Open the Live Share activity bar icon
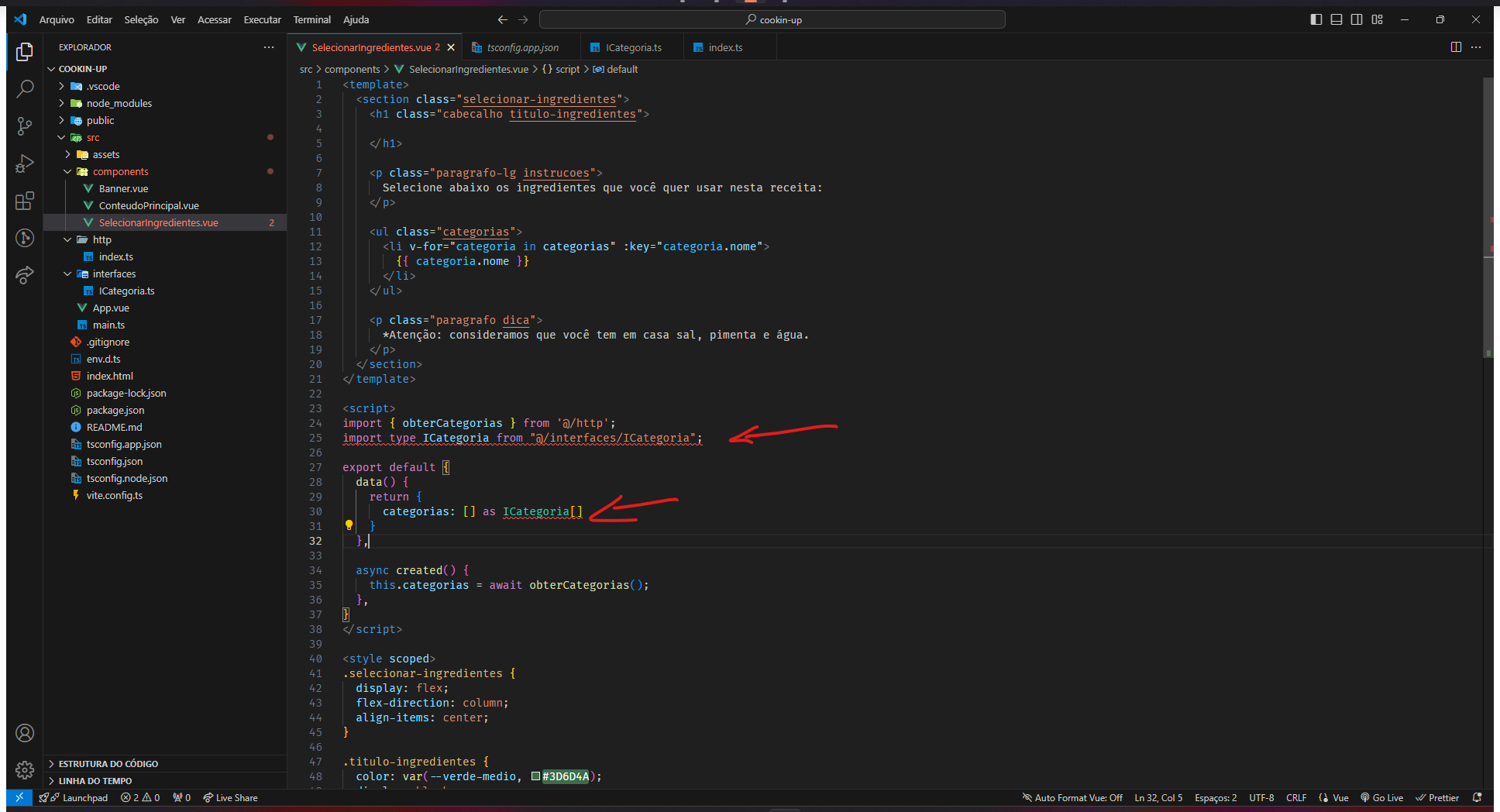Screen dimensions: 1500x812 click(x=25, y=275)
